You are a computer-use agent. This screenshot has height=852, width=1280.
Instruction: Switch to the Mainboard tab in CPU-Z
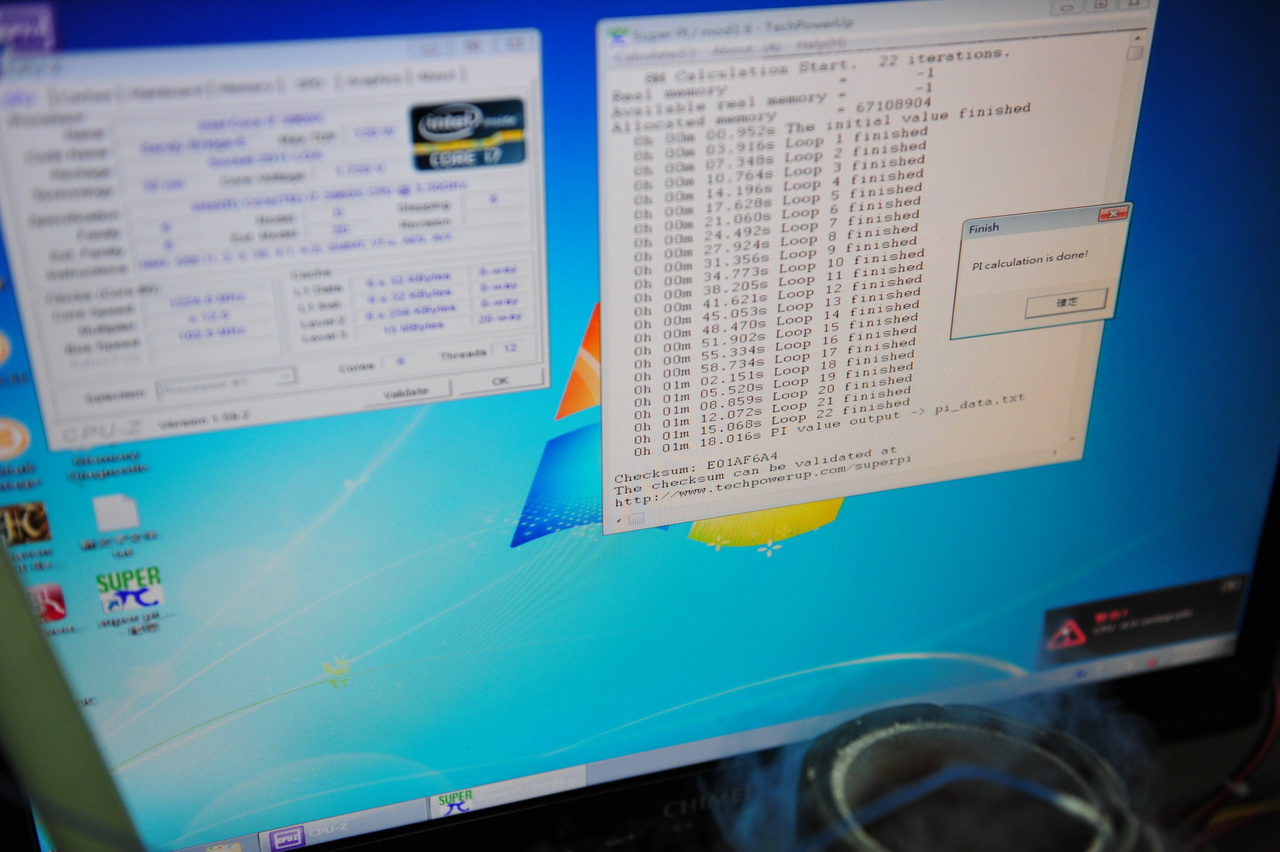pyautogui.click(x=165, y=92)
